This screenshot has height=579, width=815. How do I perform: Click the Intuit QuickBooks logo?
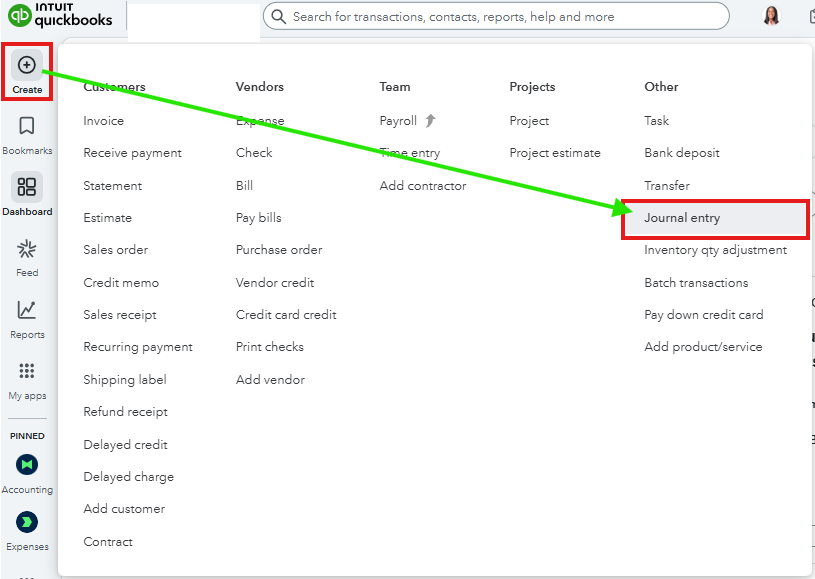point(60,15)
